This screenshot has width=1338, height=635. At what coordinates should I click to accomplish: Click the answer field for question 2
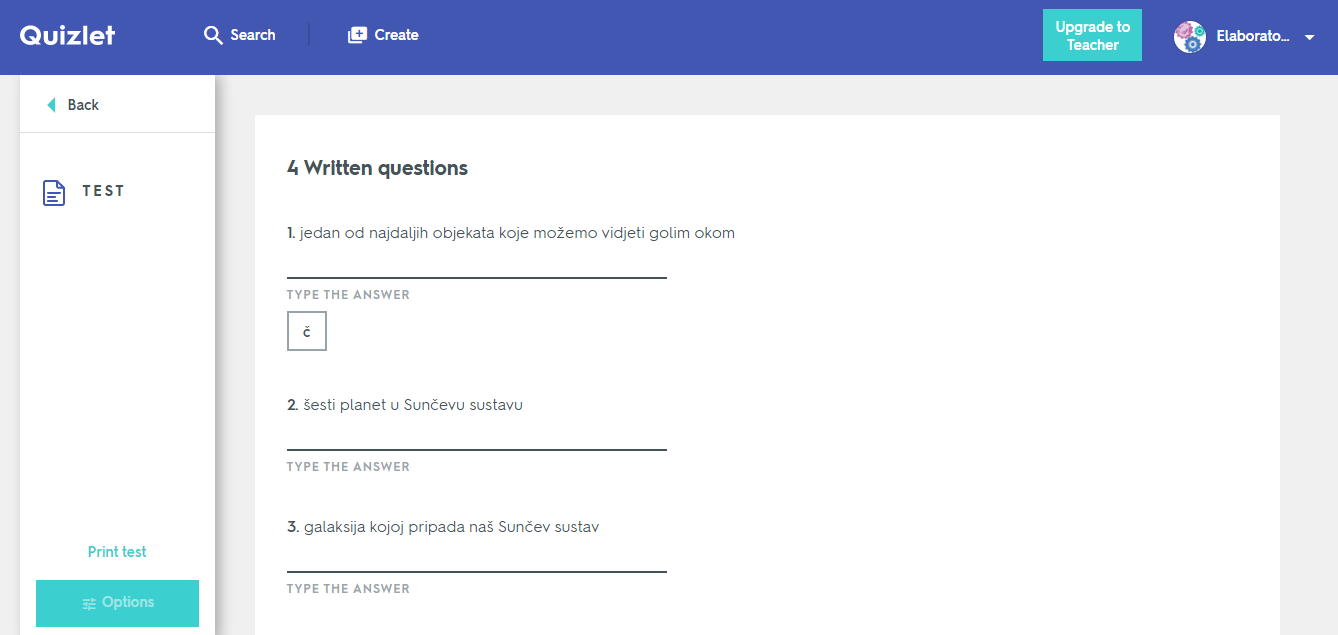(476, 436)
